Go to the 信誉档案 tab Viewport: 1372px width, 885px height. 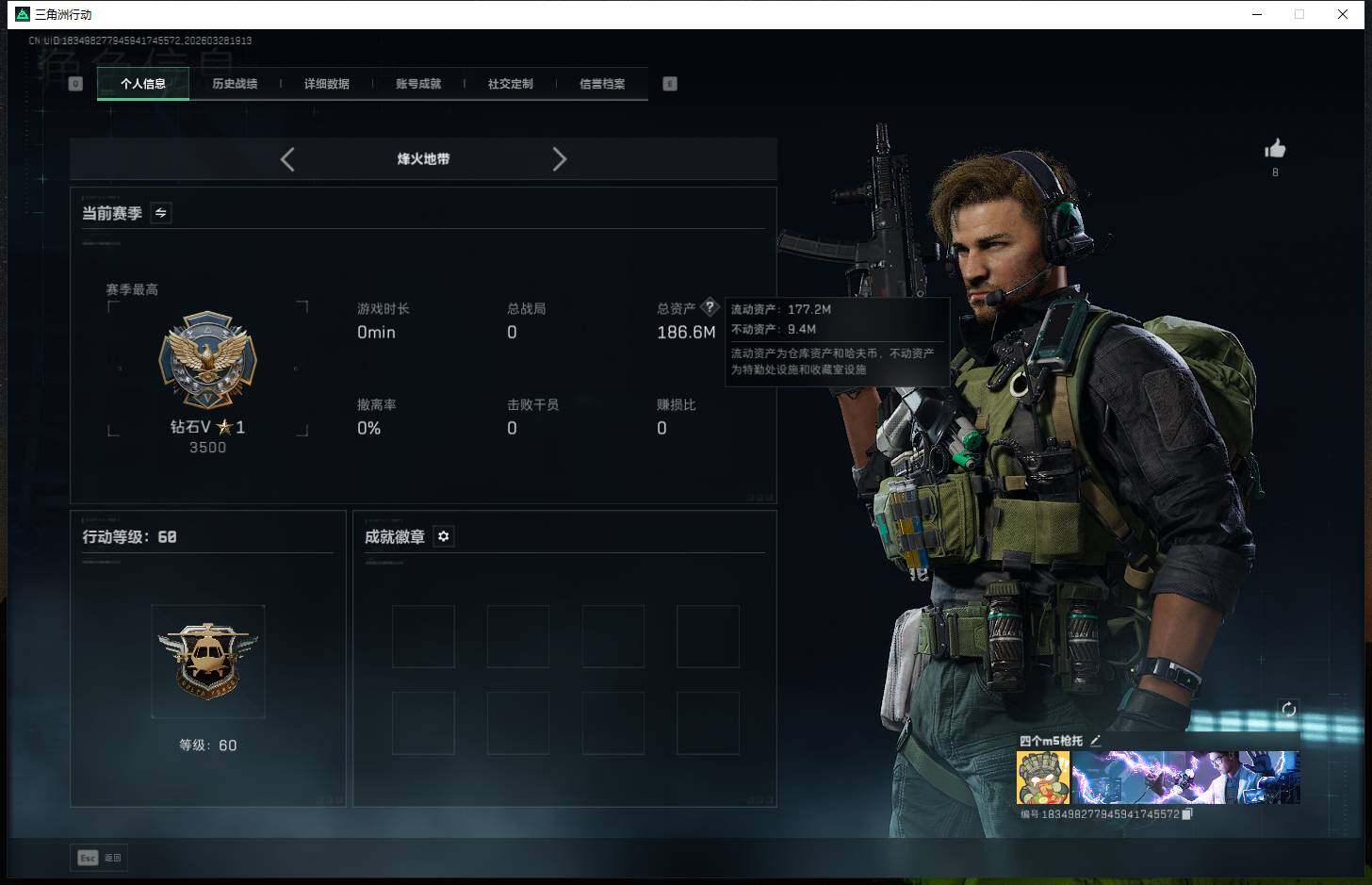click(602, 84)
